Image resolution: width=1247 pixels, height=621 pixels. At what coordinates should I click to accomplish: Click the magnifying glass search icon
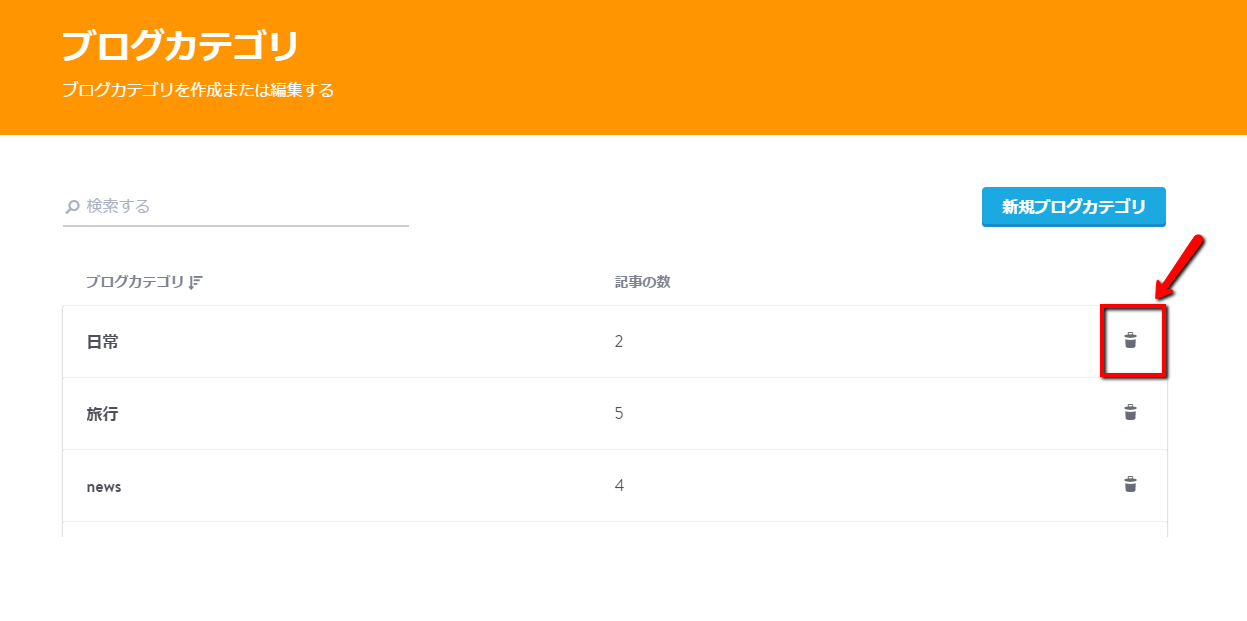point(72,207)
